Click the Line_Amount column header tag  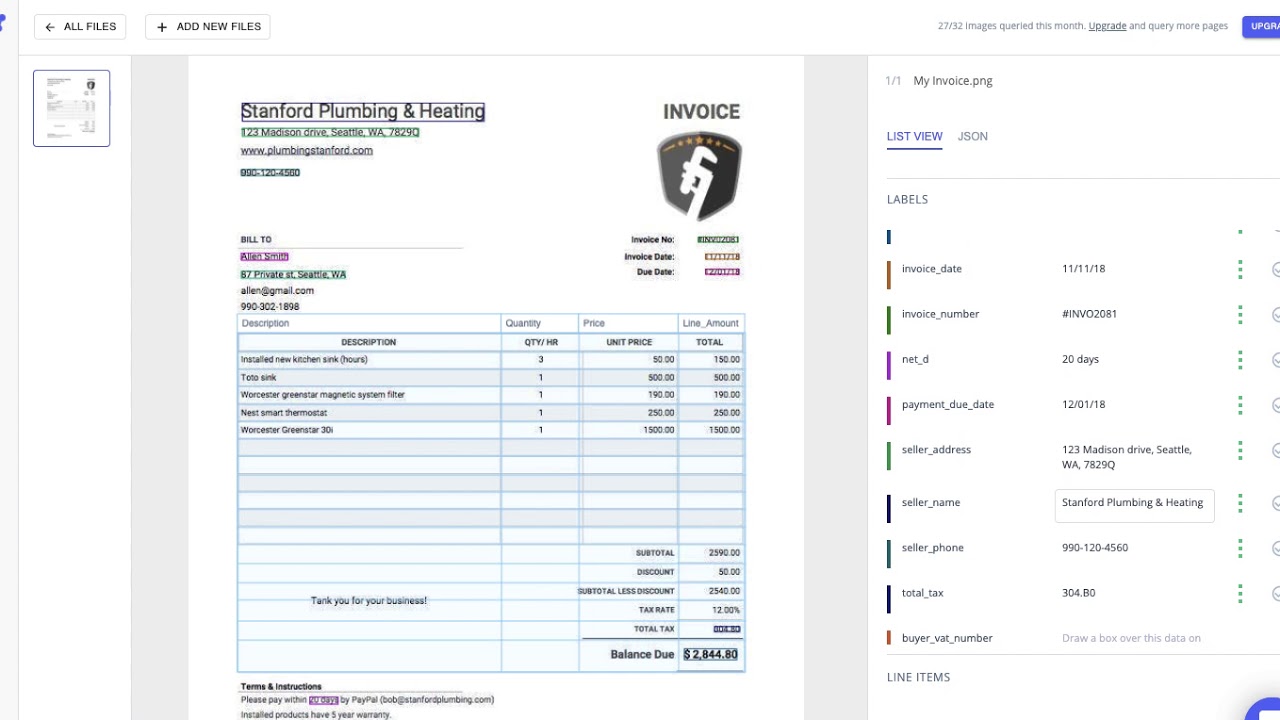coord(710,323)
